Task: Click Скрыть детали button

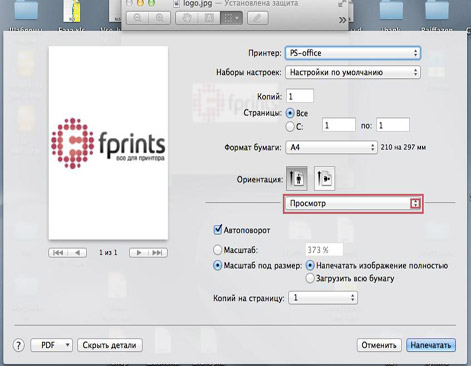Action: [x=110, y=345]
